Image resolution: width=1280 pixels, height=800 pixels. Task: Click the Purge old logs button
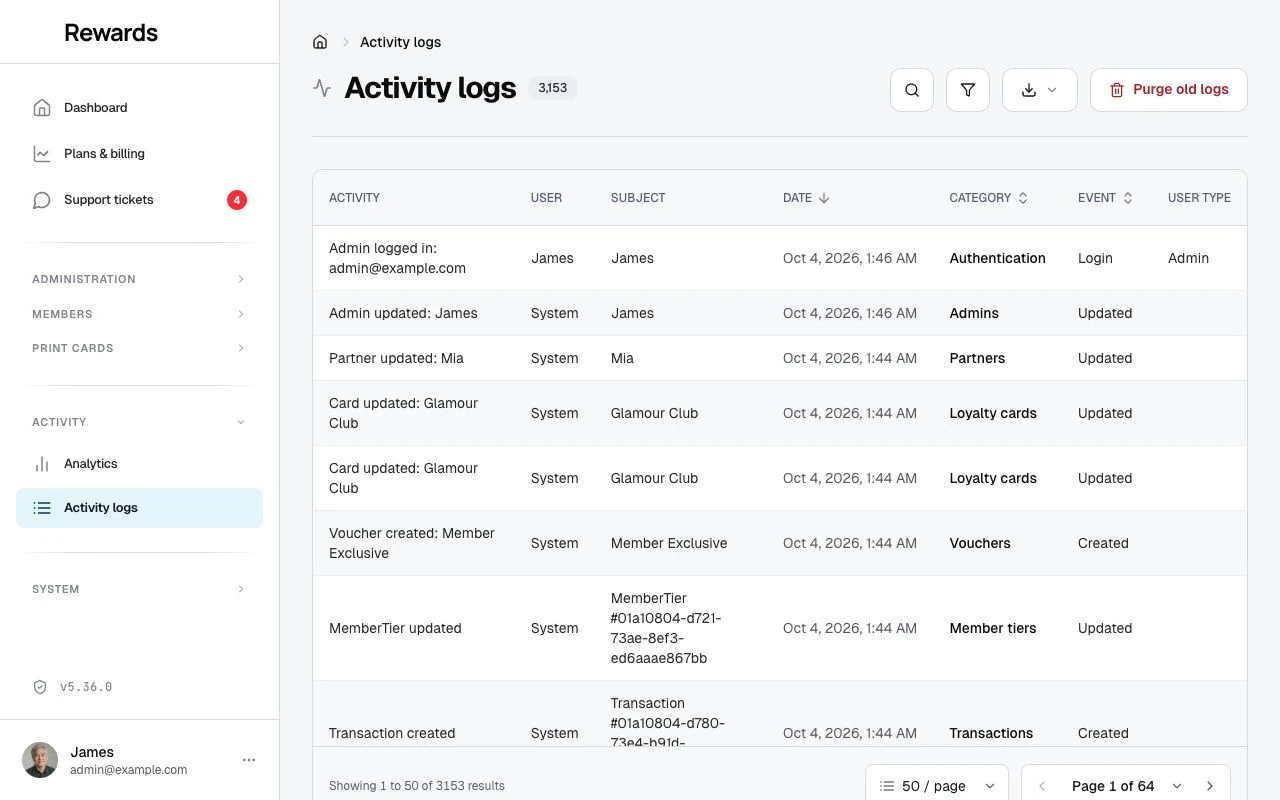click(1169, 90)
